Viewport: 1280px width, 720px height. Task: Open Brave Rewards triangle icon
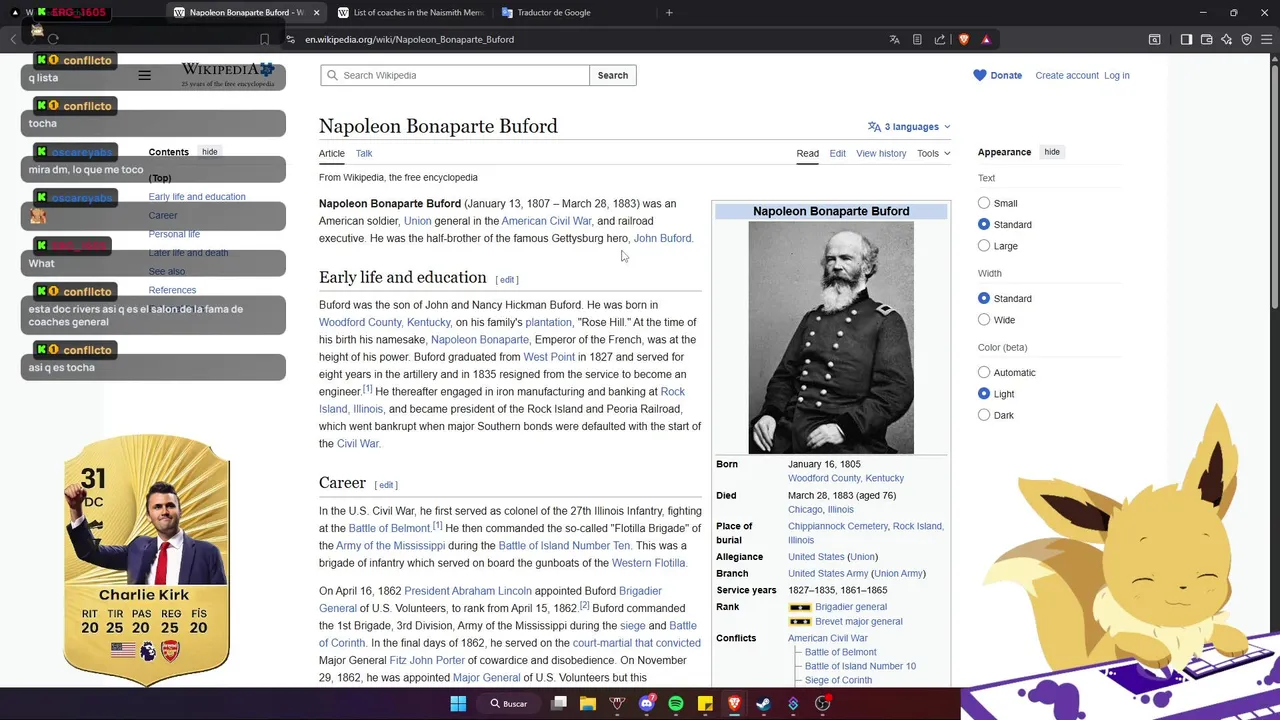pyautogui.click(x=986, y=39)
